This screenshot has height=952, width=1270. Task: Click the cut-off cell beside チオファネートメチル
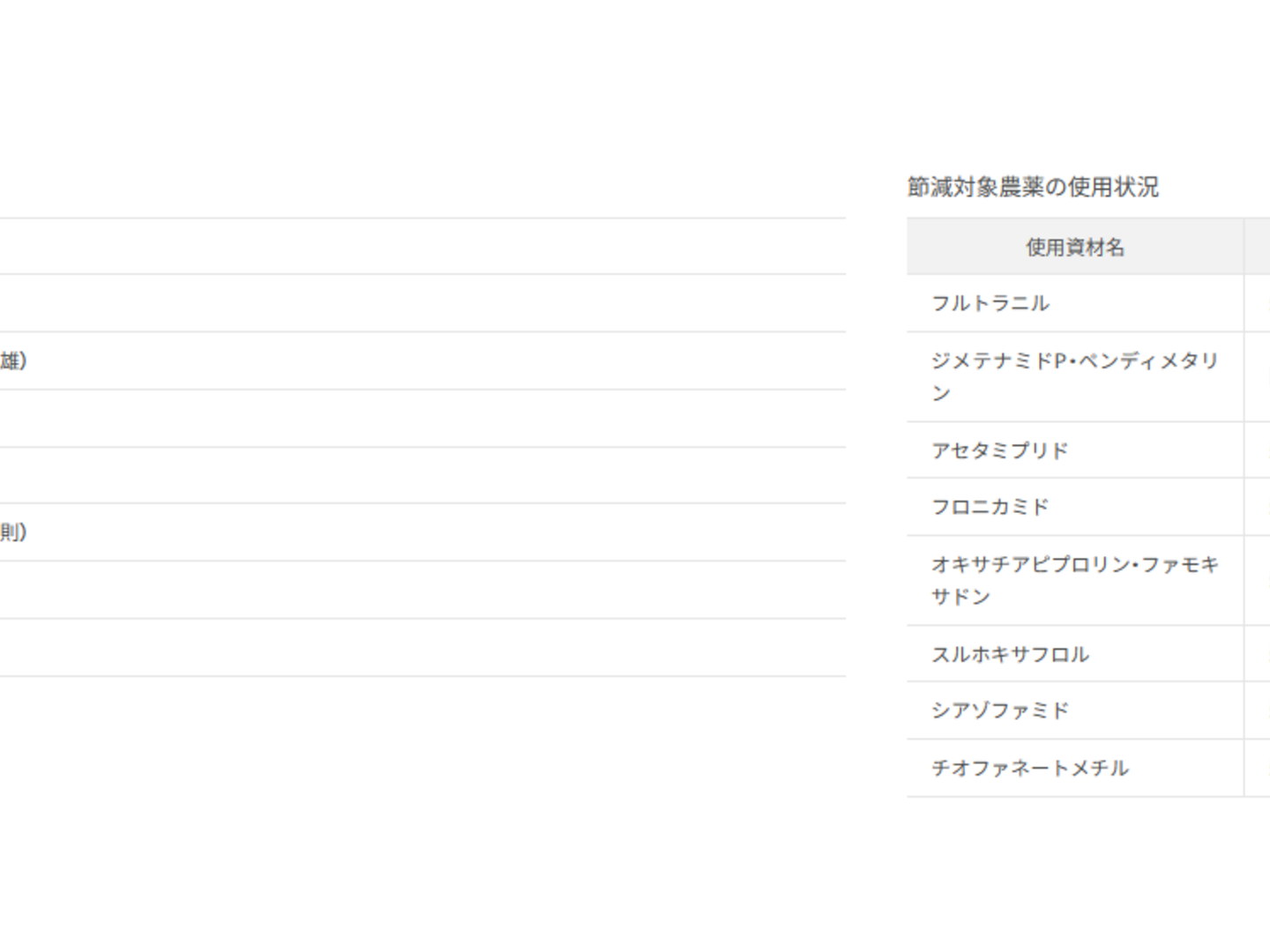coord(1258,768)
